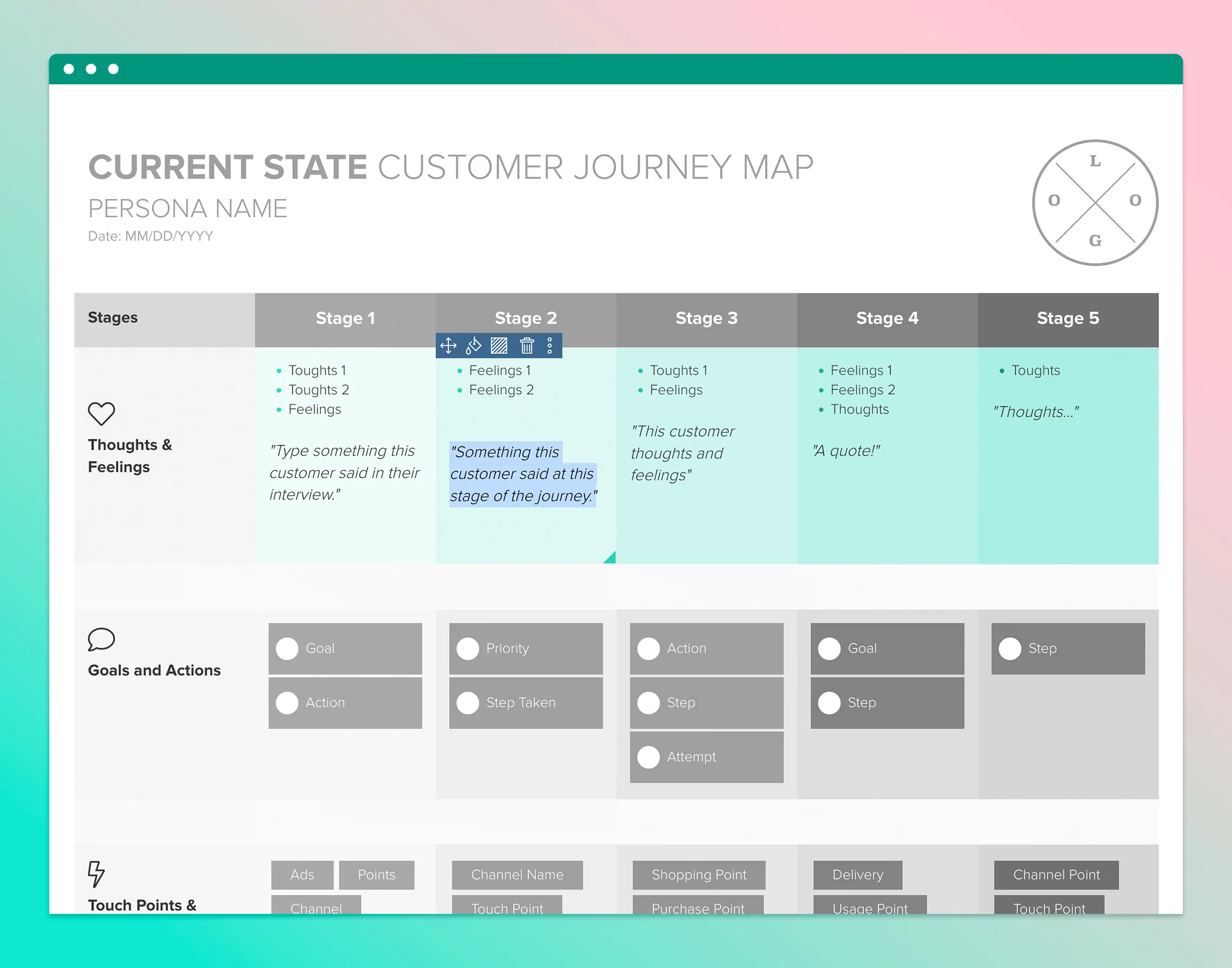The image size is (1232, 968).
Task: Select the Stage 5 column header
Action: pos(1068,318)
